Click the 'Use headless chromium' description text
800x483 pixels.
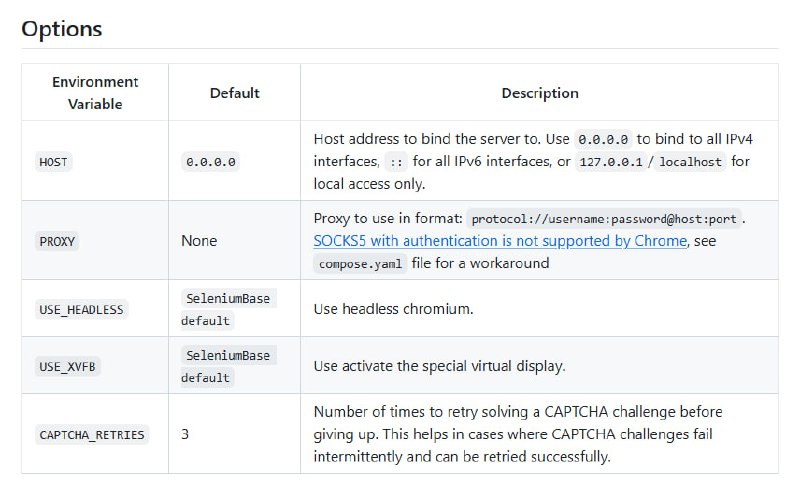click(x=393, y=309)
